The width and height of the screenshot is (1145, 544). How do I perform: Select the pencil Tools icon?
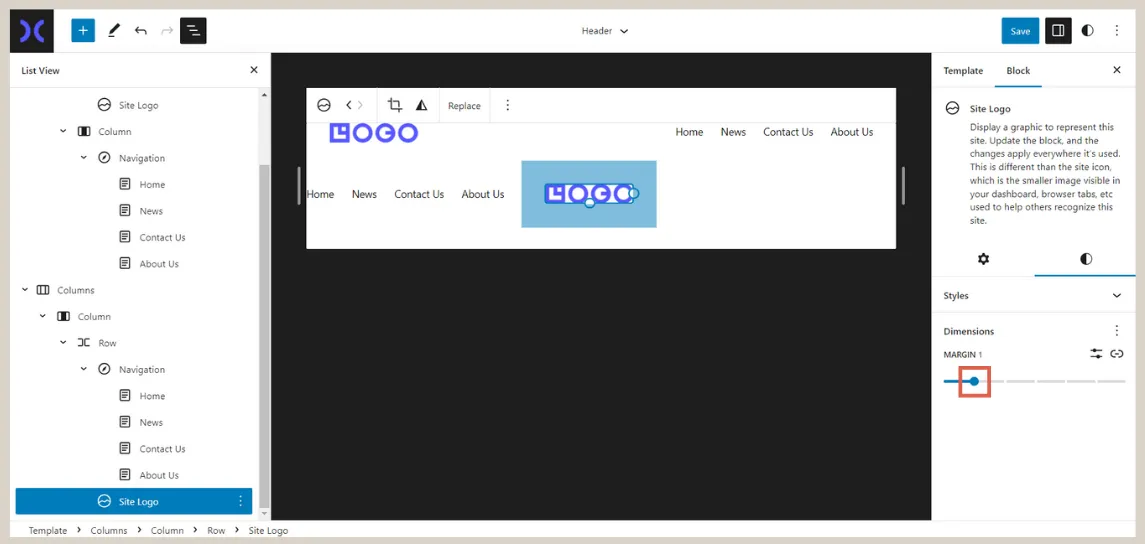tap(113, 31)
